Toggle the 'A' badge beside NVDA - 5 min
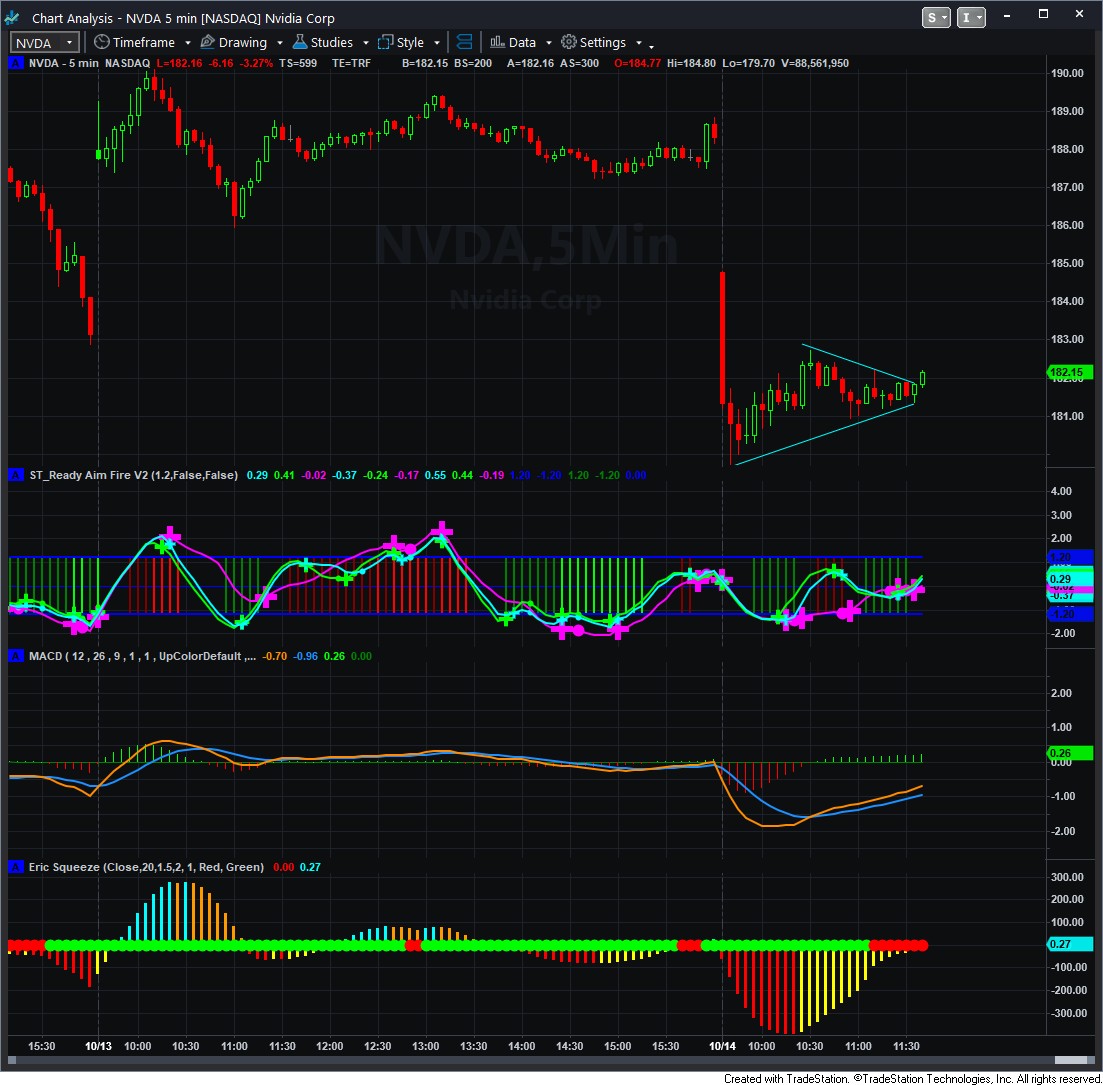Screen dimensions: 1103x1085 coord(15,63)
